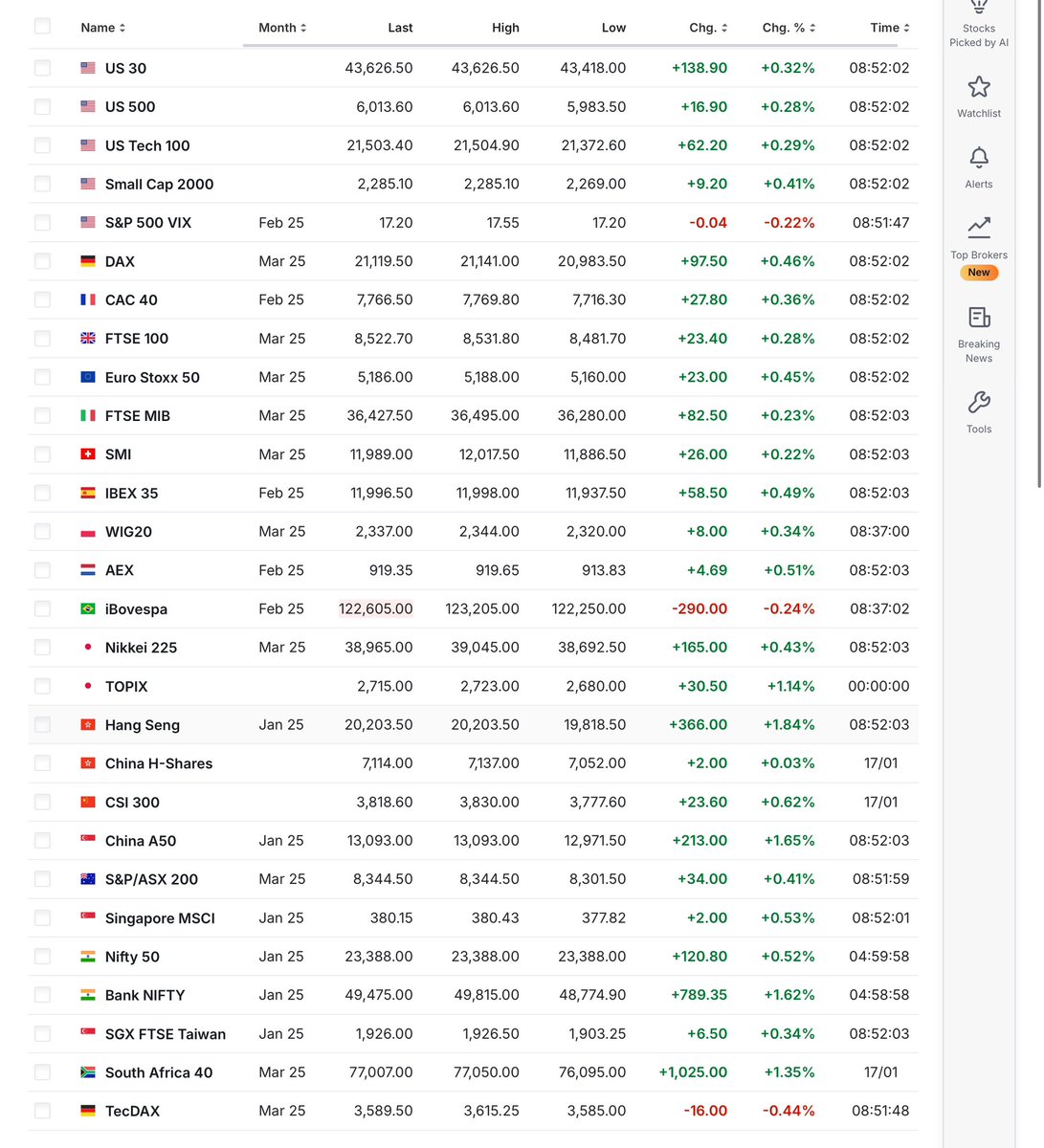Viewport: 1044px width, 1148px height.
Task: Open Breaking News icon
Action: point(979,317)
